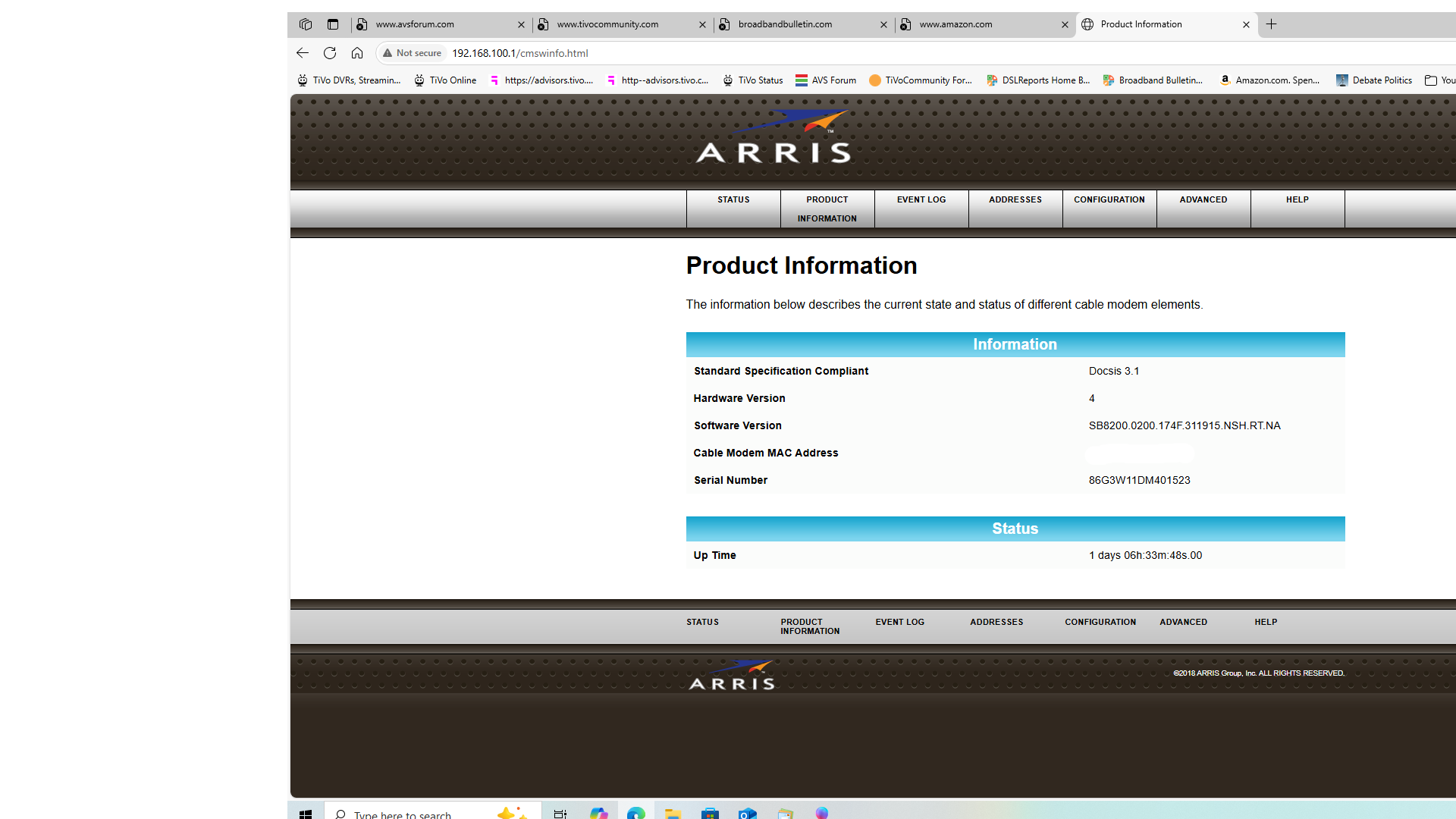Open the AVS Forum bookmark
This screenshot has width=1456, height=819.
pos(826,80)
